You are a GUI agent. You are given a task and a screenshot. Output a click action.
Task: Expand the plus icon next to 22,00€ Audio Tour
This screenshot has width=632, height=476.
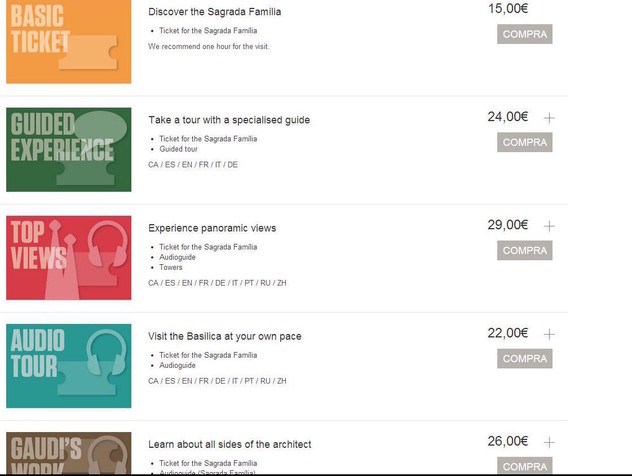(x=549, y=334)
